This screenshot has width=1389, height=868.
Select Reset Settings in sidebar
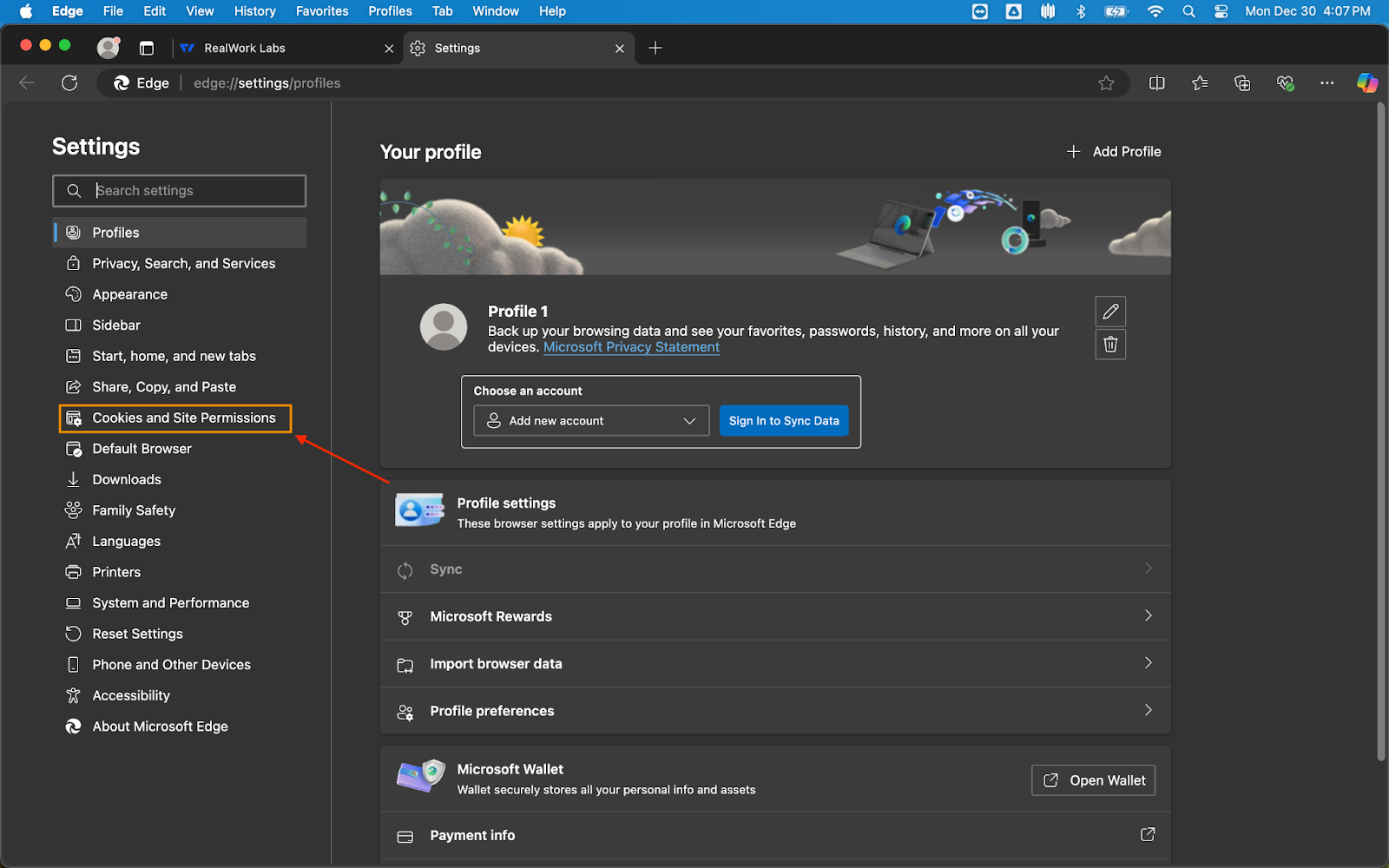click(x=179, y=634)
